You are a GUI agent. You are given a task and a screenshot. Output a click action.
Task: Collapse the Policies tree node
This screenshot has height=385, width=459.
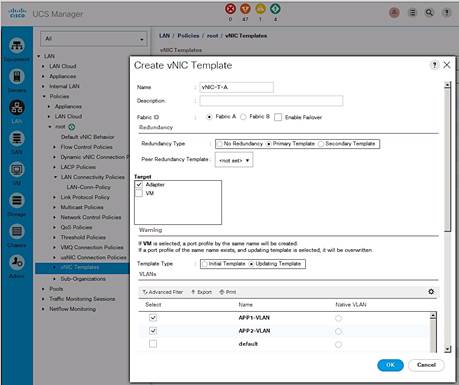[x=44, y=96]
